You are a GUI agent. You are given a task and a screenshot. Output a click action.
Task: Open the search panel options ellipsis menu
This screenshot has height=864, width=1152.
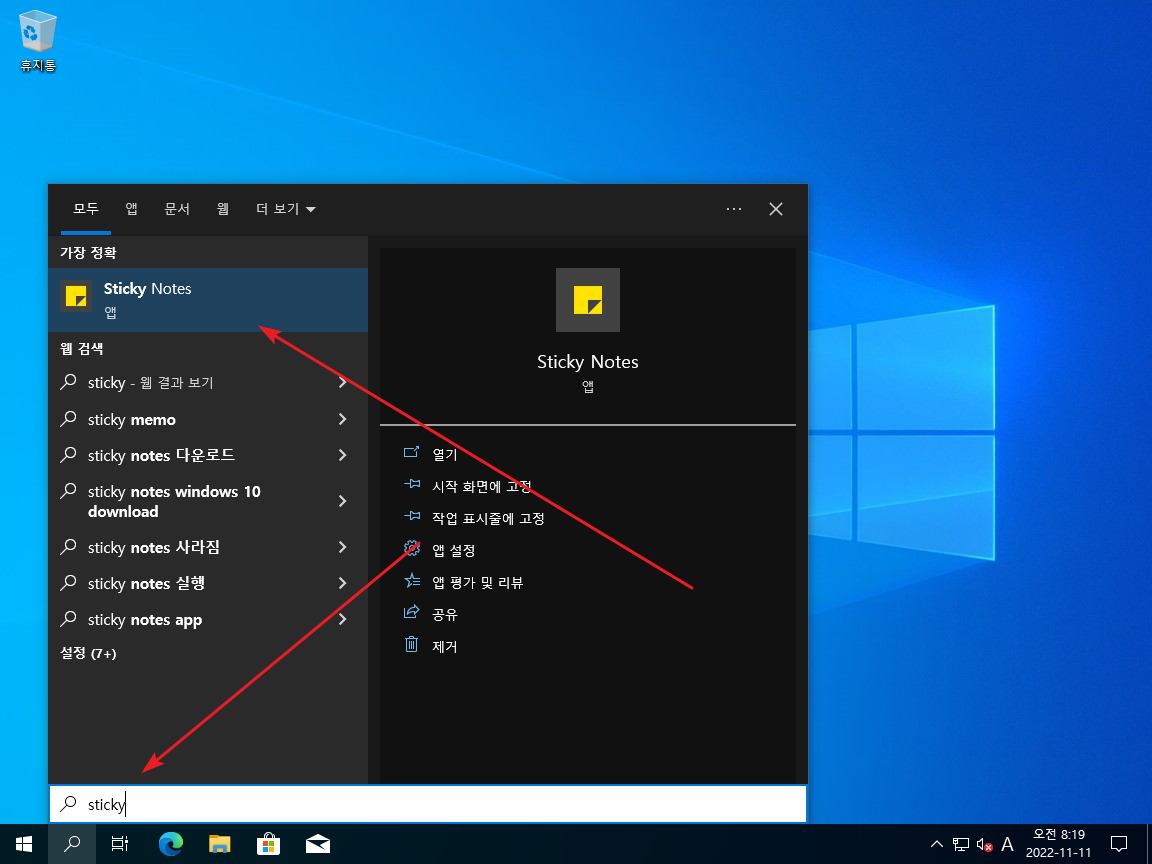733,209
